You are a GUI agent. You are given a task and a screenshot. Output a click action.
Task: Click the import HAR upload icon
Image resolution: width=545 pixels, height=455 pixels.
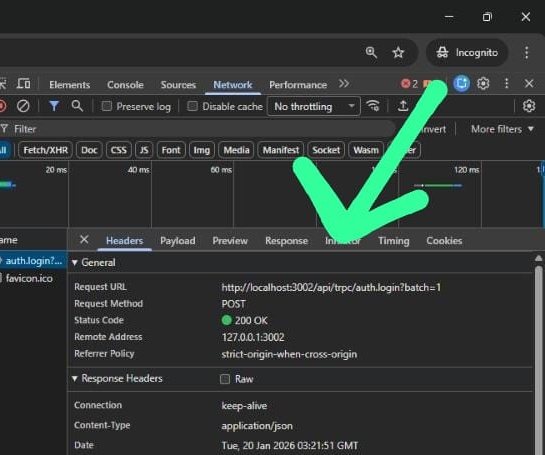403,106
